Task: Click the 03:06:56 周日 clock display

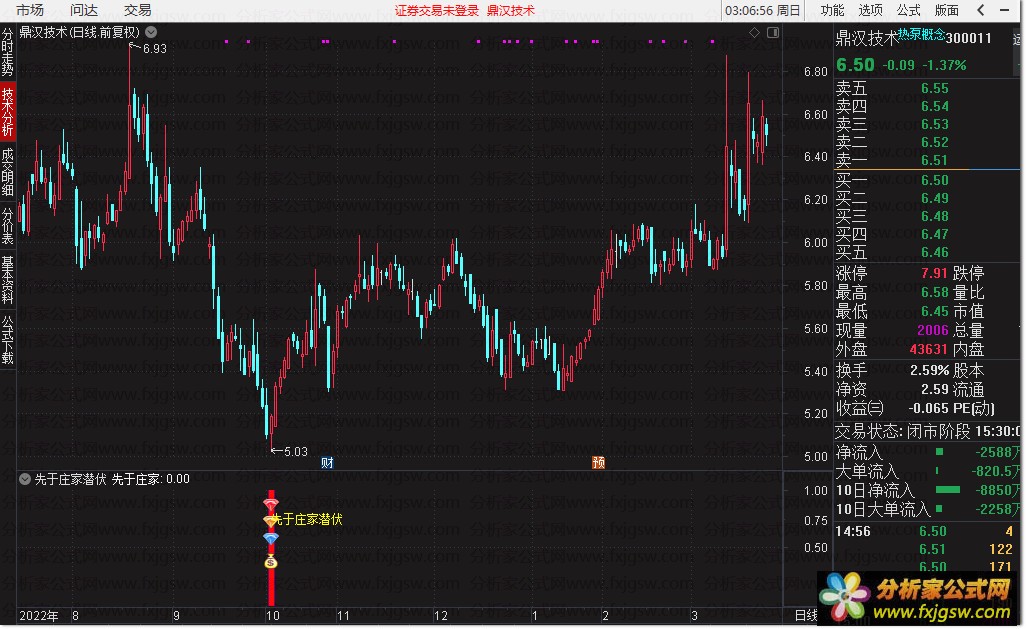Action: [762, 10]
